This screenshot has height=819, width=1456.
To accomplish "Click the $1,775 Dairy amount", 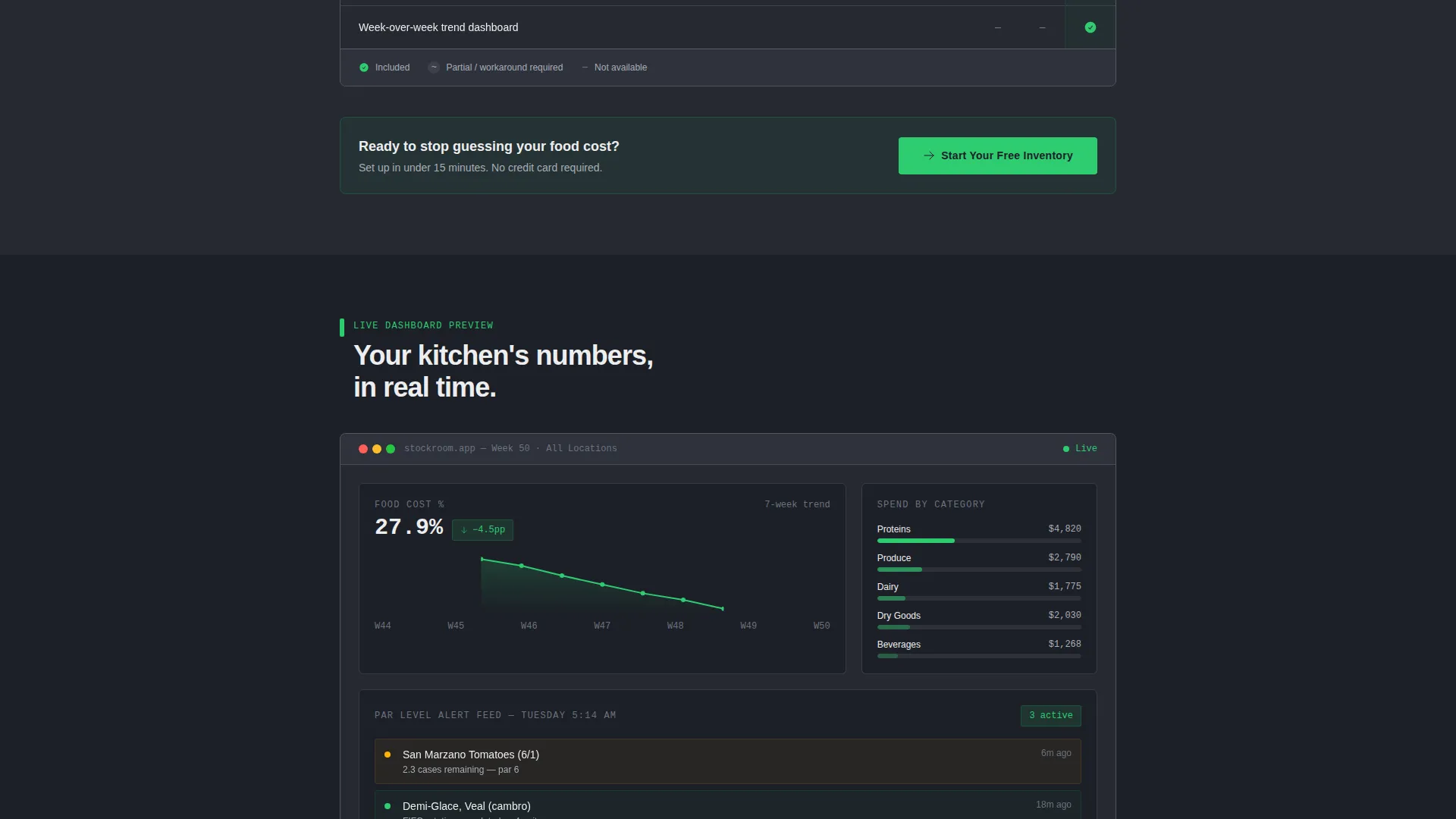I will click(1065, 586).
